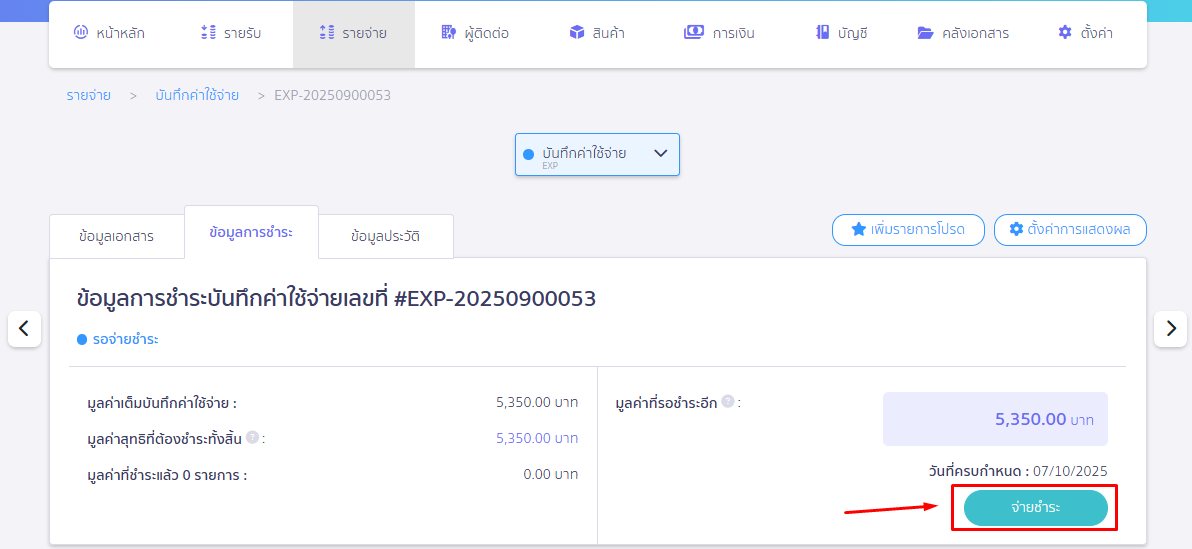1192x549 pixels.
Task: Click EXP-20250900053 in the breadcrumb
Action: (332, 96)
